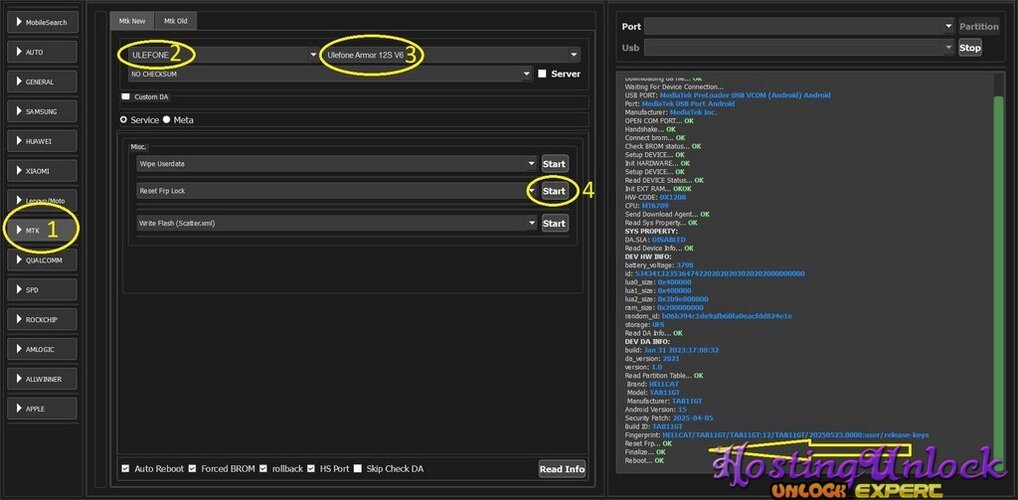This screenshot has width=1018, height=500.
Task: Click the Brand: HELLCAT log line
Action: click(652, 384)
